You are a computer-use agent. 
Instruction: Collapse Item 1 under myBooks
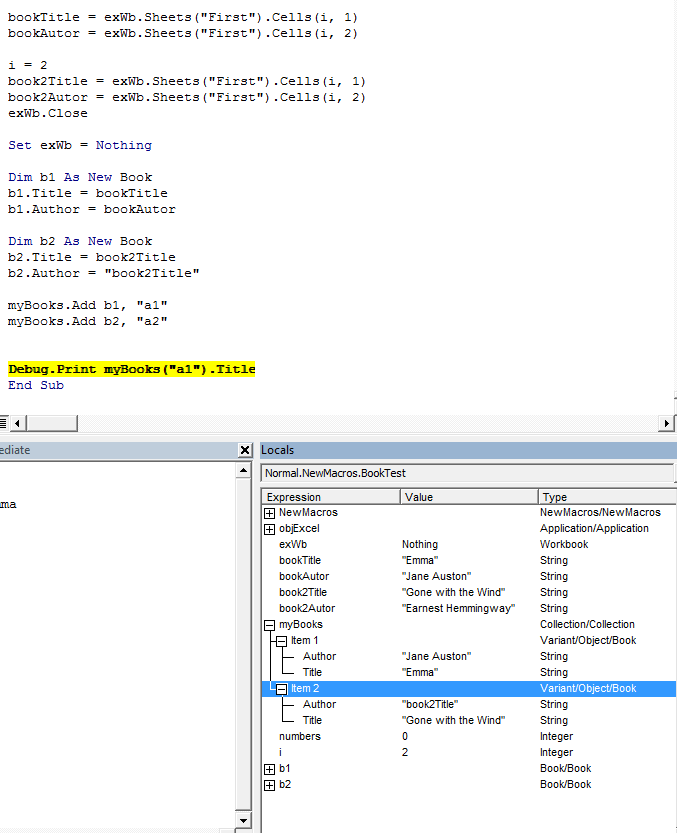pyautogui.click(x=282, y=641)
